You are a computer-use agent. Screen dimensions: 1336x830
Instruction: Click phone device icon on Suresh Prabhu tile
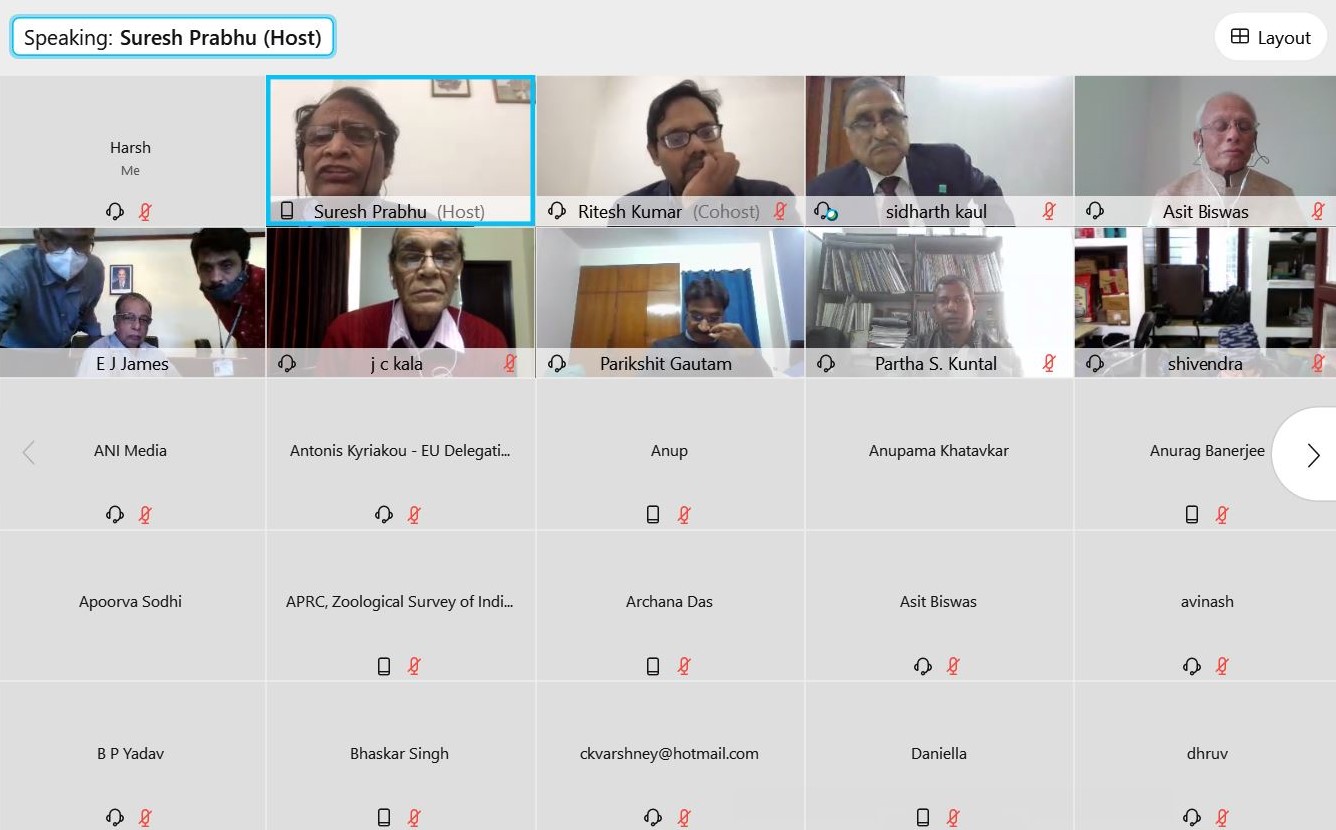(287, 211)
